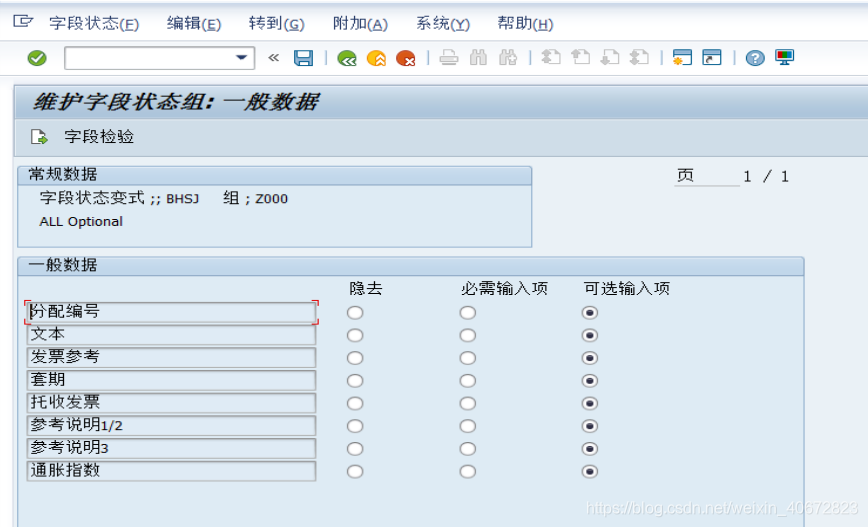Select 隐去 radio for 托收发票
This screenshot has height=527, width=868.
pos(355,404)
